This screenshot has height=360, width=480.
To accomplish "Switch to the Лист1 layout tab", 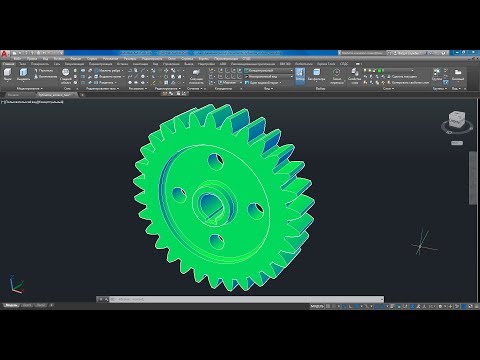I will click(27, 306).
